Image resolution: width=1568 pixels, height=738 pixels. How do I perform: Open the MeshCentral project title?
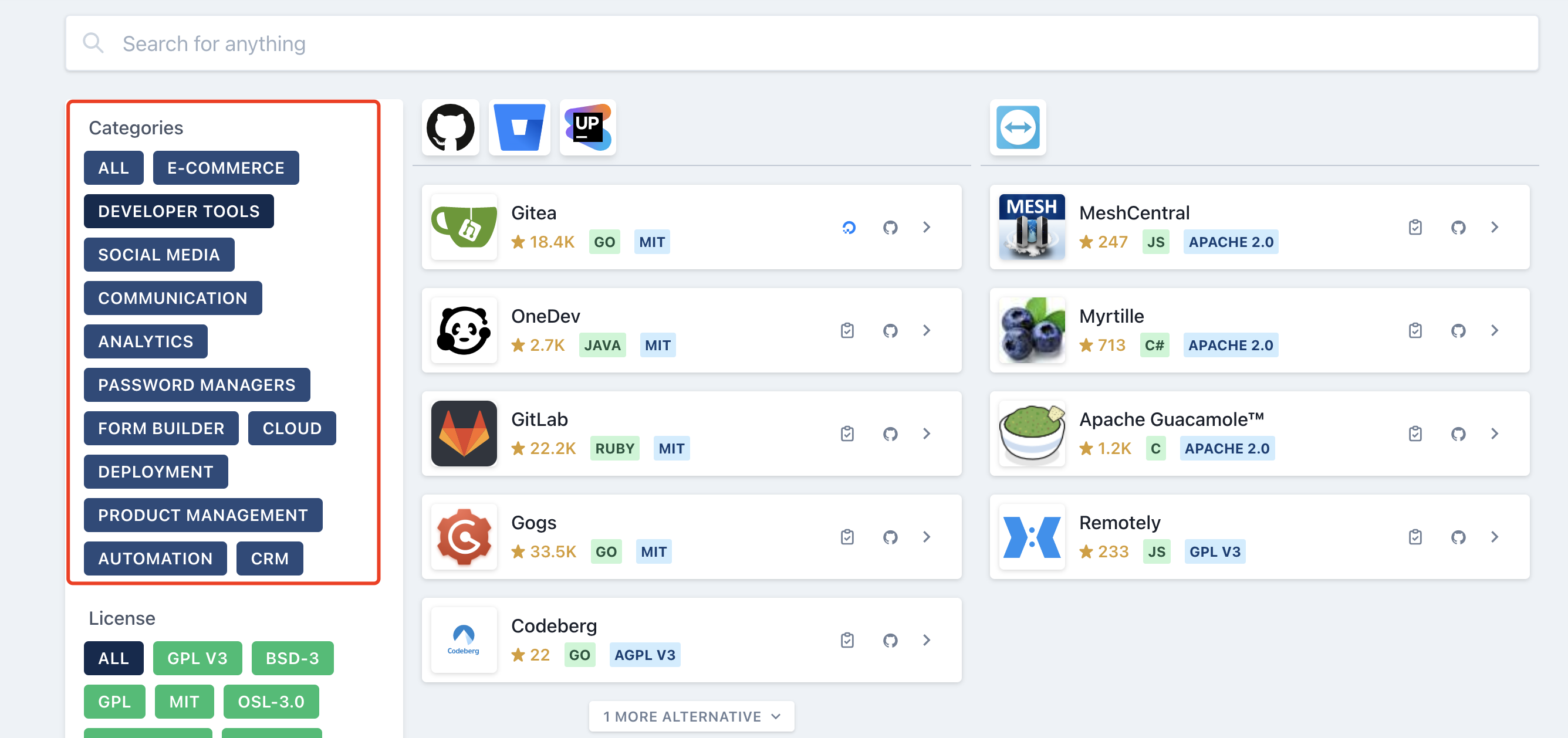pos(1134,213)
